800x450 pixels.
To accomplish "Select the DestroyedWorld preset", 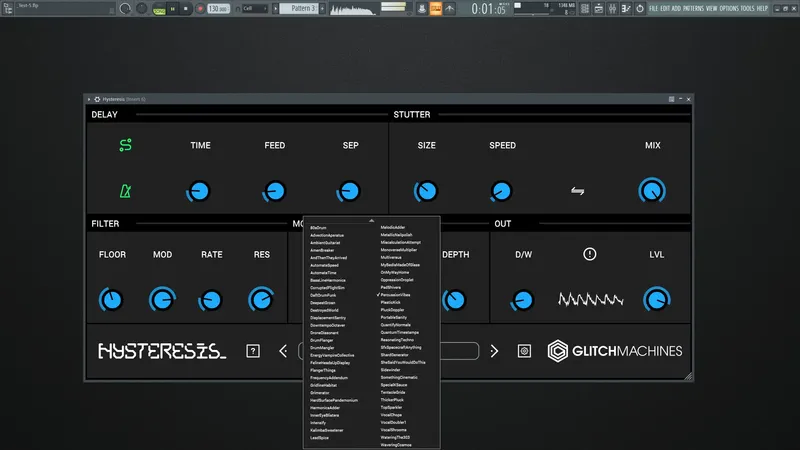I will [324, 310].
